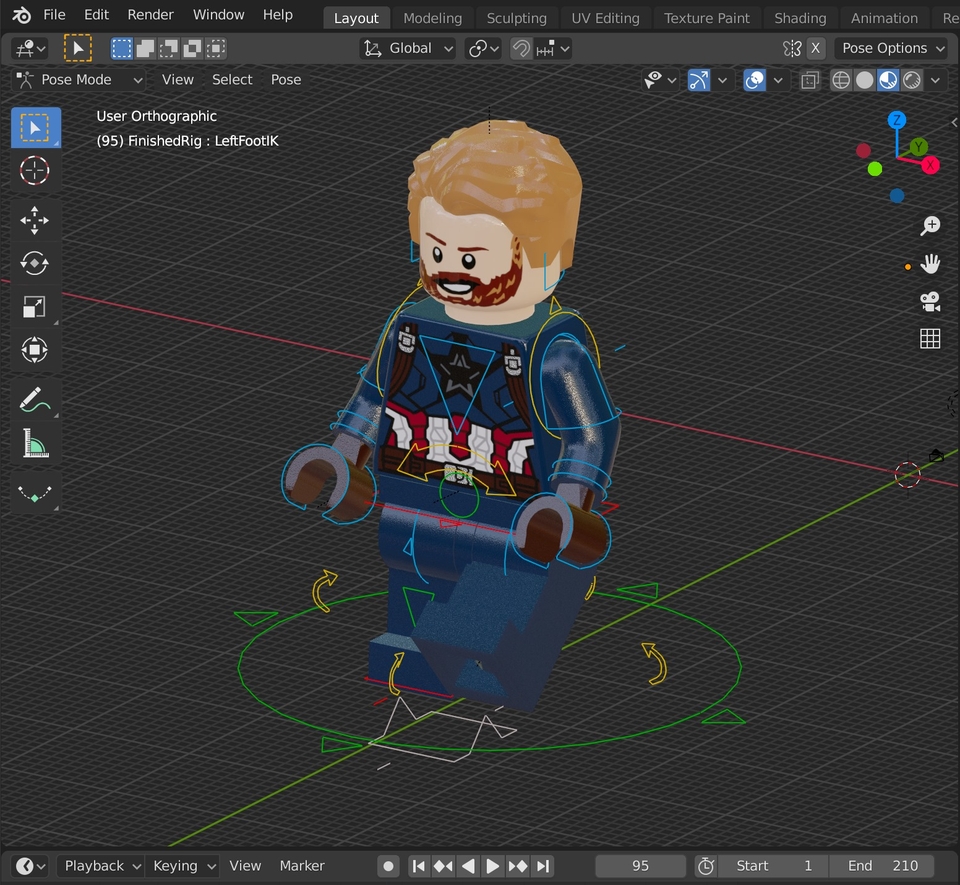
Task: Click the pan view hand icon
Action: point(930,264)
